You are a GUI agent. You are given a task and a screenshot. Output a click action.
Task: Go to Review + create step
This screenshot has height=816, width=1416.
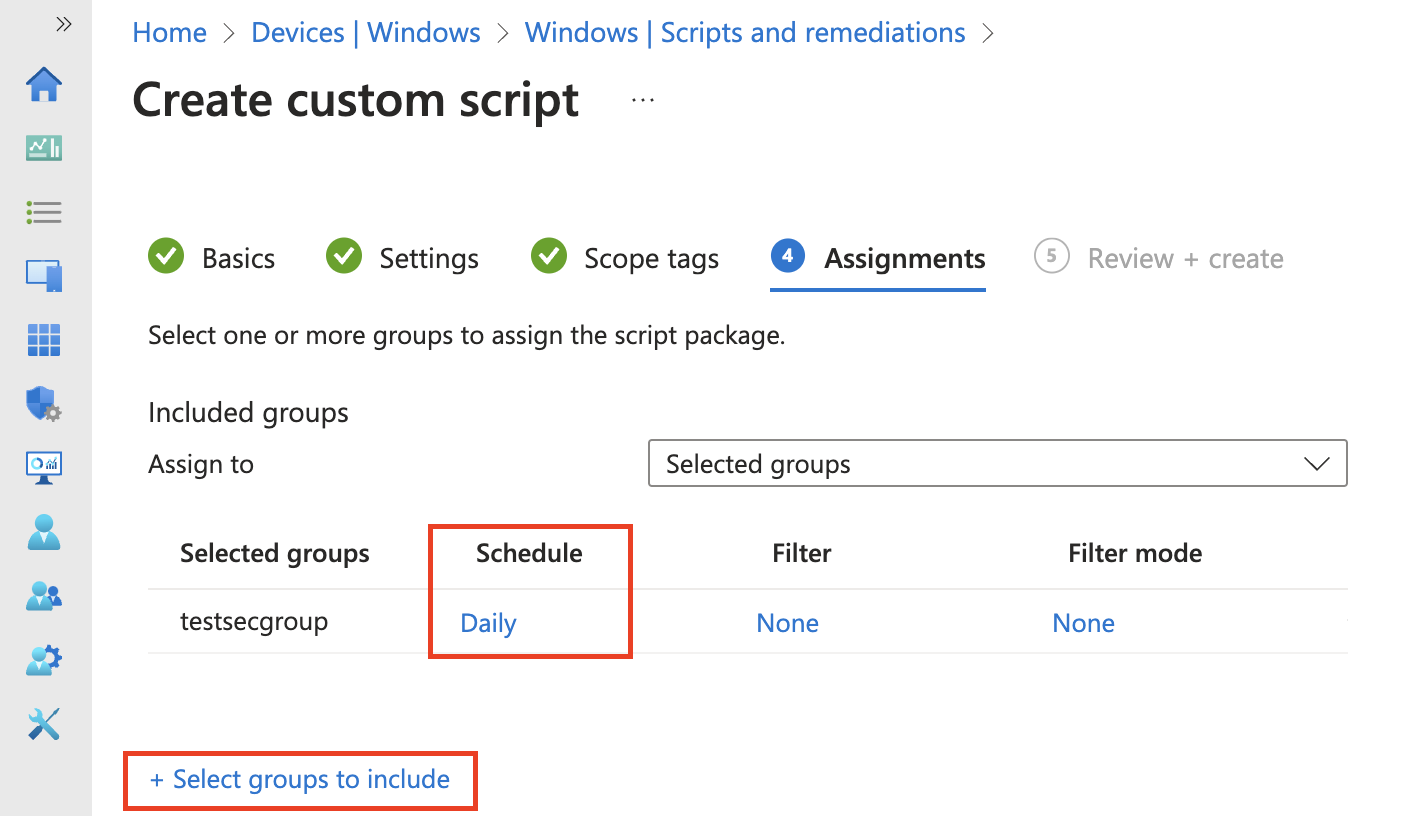point(1159,258)
